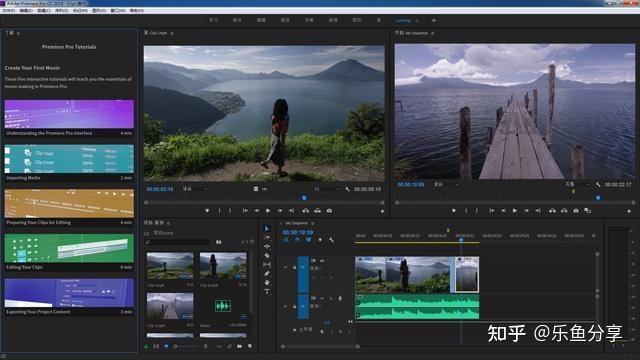Add marker in Source monitor
Image resolution: width=640 pixels, height=360 pixels.
[207, 211]
